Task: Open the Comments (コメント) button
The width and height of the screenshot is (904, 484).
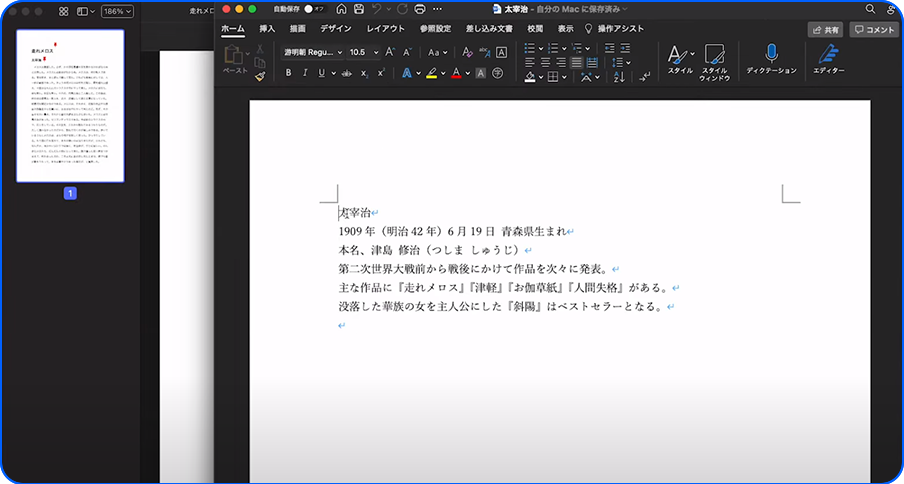Action: click(874, 30)
